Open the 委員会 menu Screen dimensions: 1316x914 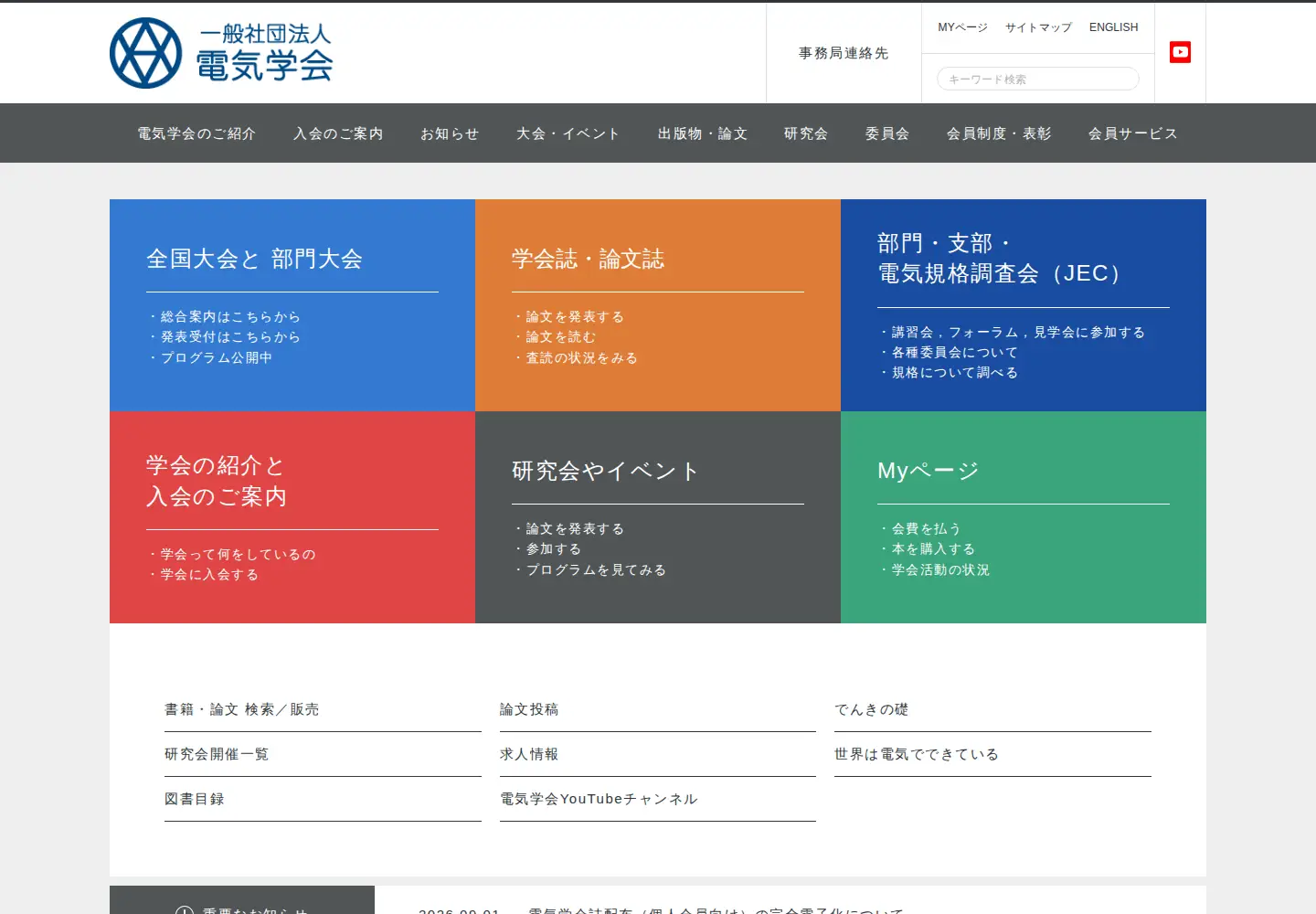(x=887, y=133)
